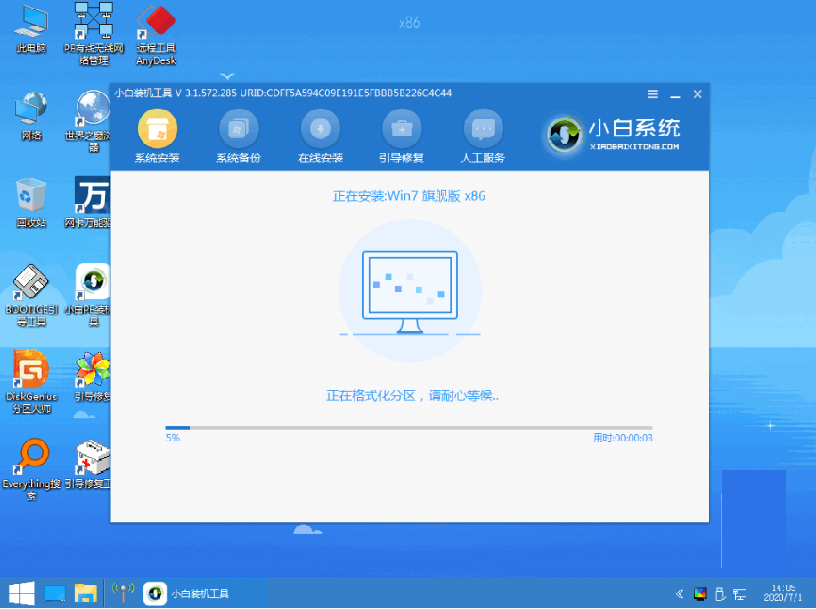
Task: Close the 小白装机工具 window
Action: coord(698,94)
